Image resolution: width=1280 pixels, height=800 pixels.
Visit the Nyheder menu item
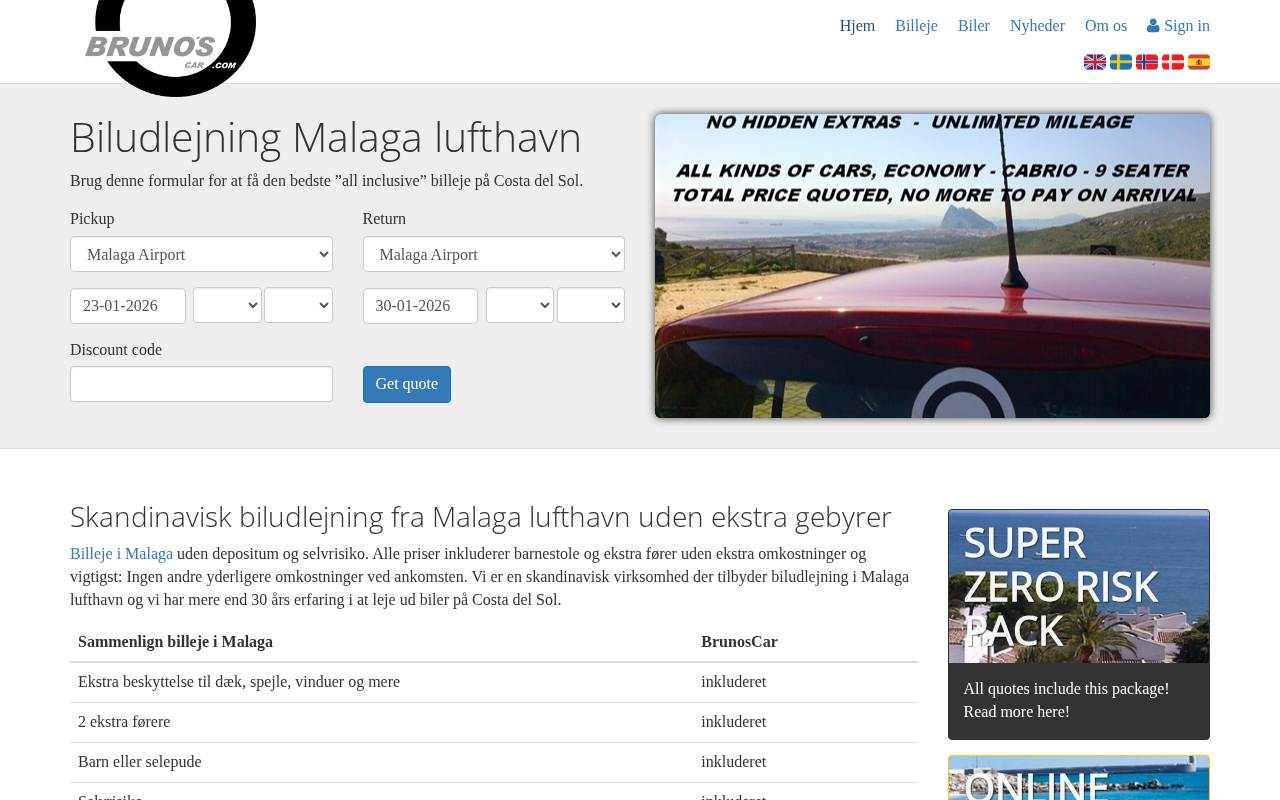[1037, 26]
